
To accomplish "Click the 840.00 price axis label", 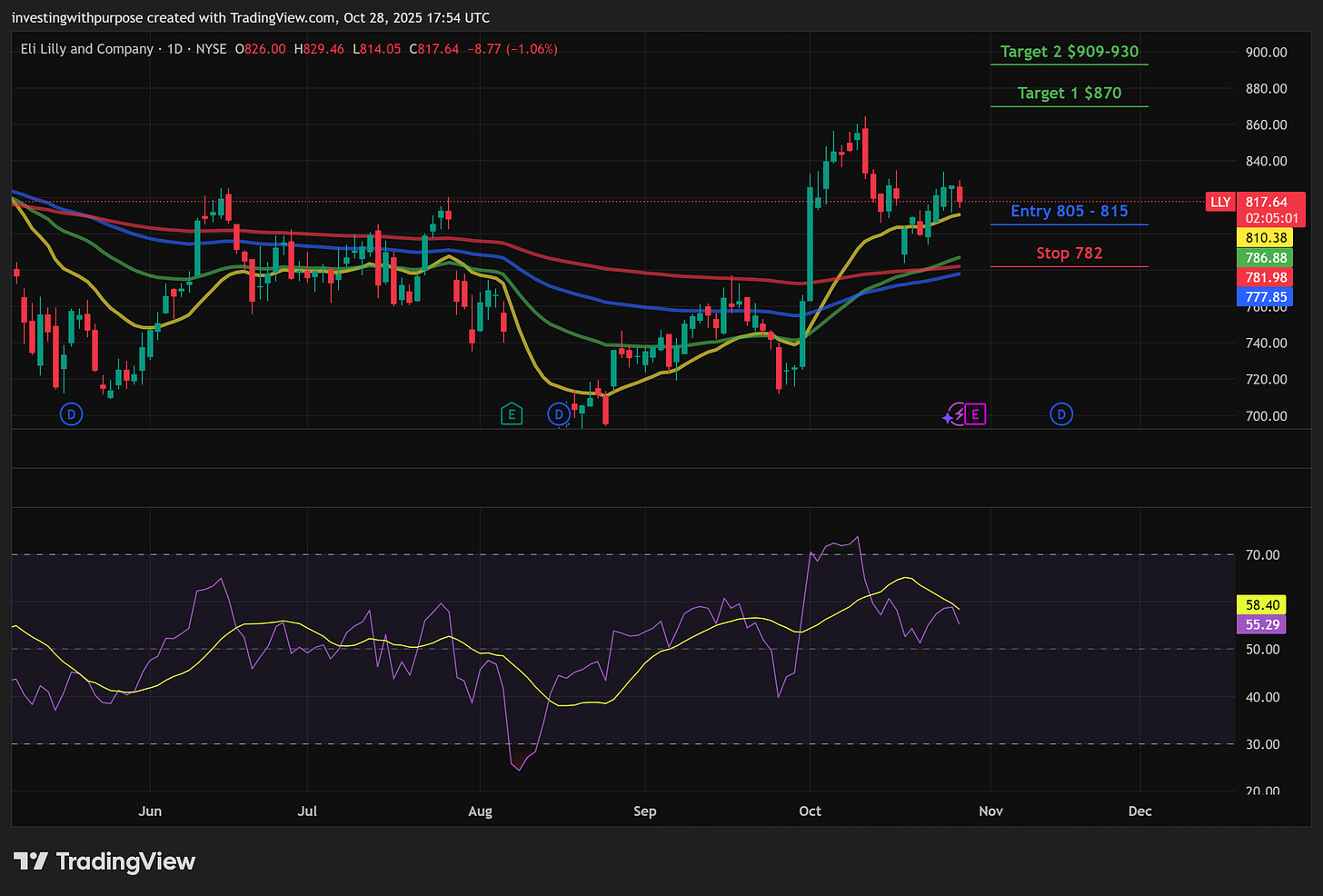I will tap(1267, 161).
